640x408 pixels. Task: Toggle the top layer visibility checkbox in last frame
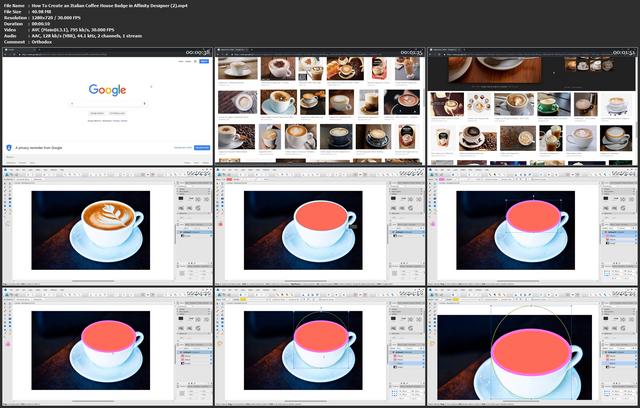tap(634, 352)
